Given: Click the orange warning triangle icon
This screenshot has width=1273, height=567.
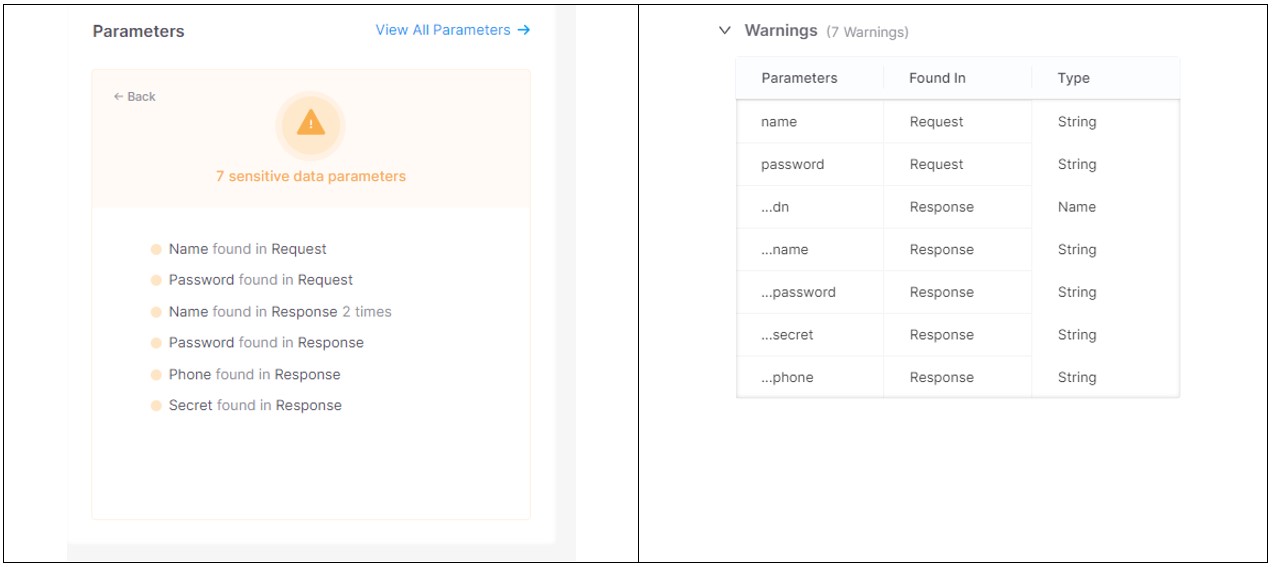Looking at the screenshot, I should point(311,124).
